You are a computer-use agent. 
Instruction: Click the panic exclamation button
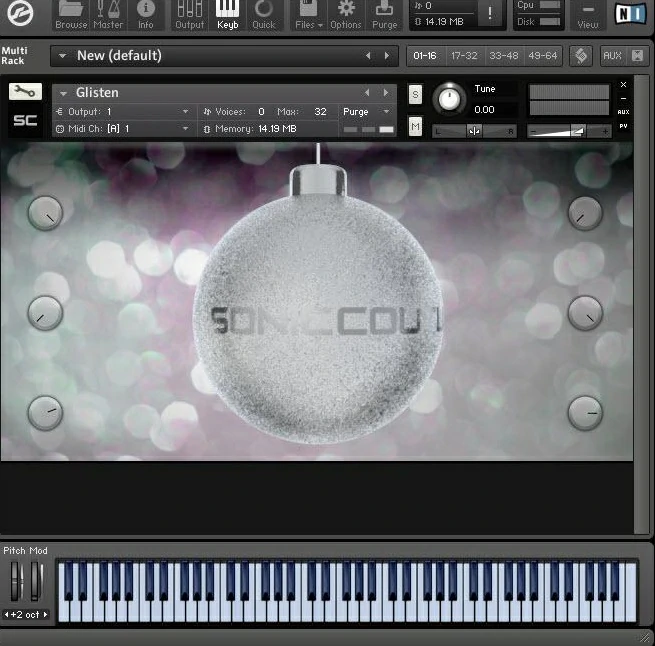click(x=490, y=13)
